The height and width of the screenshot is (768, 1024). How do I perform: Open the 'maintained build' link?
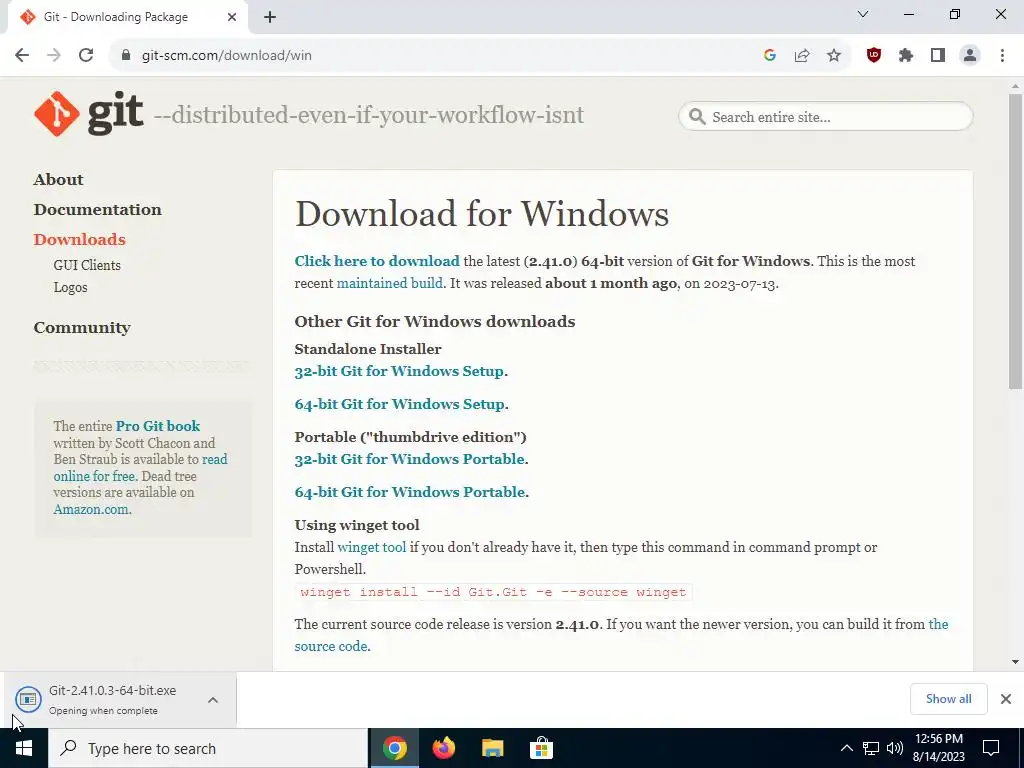tap(390, 283)
